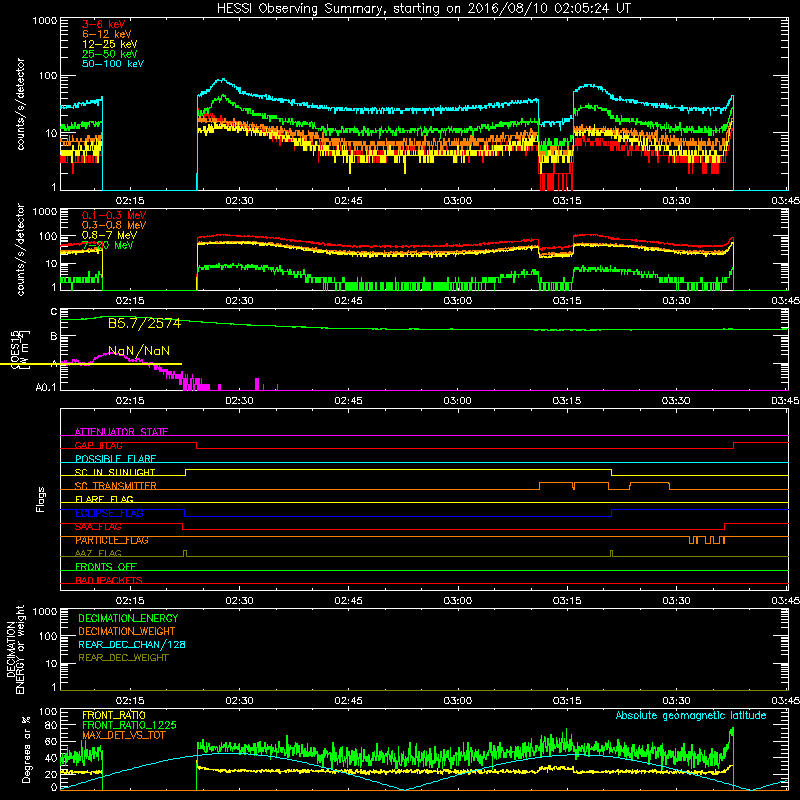This screenshot has height=800, width=800.
Task: Click the Flags y-axis title
Action: 40,499
